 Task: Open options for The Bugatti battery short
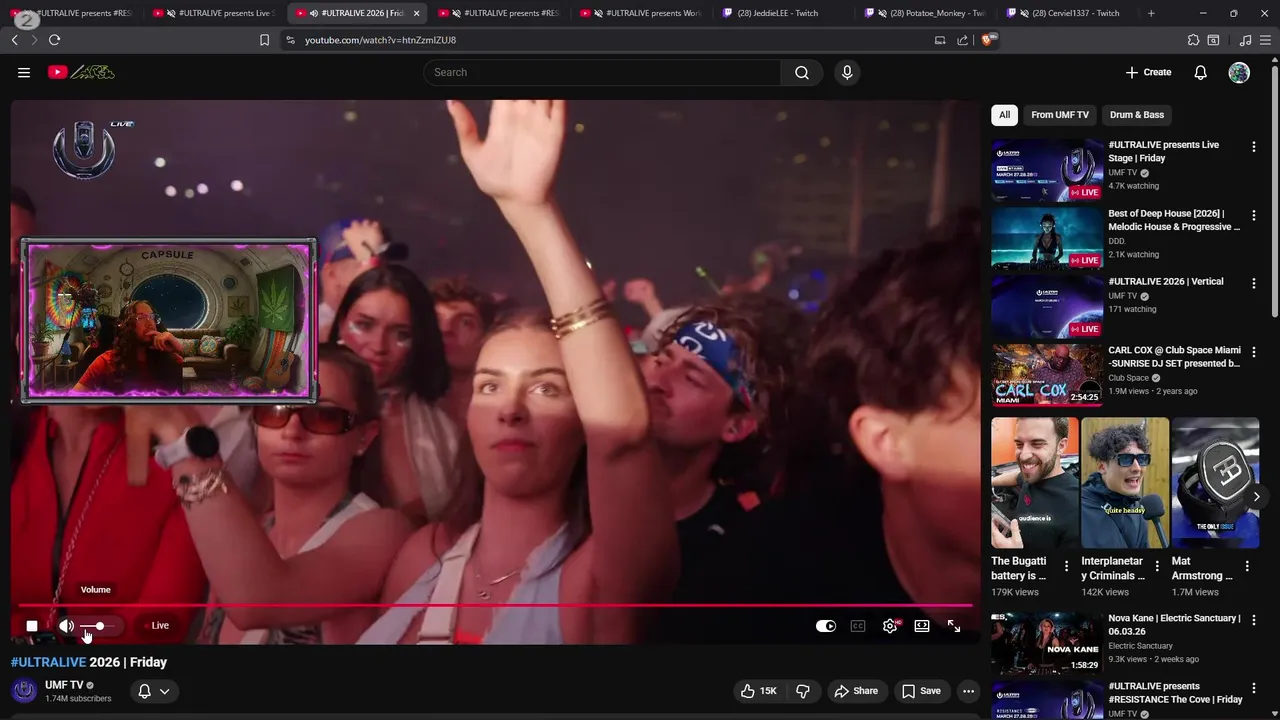pyautogui.click(x=1066, y=566)
